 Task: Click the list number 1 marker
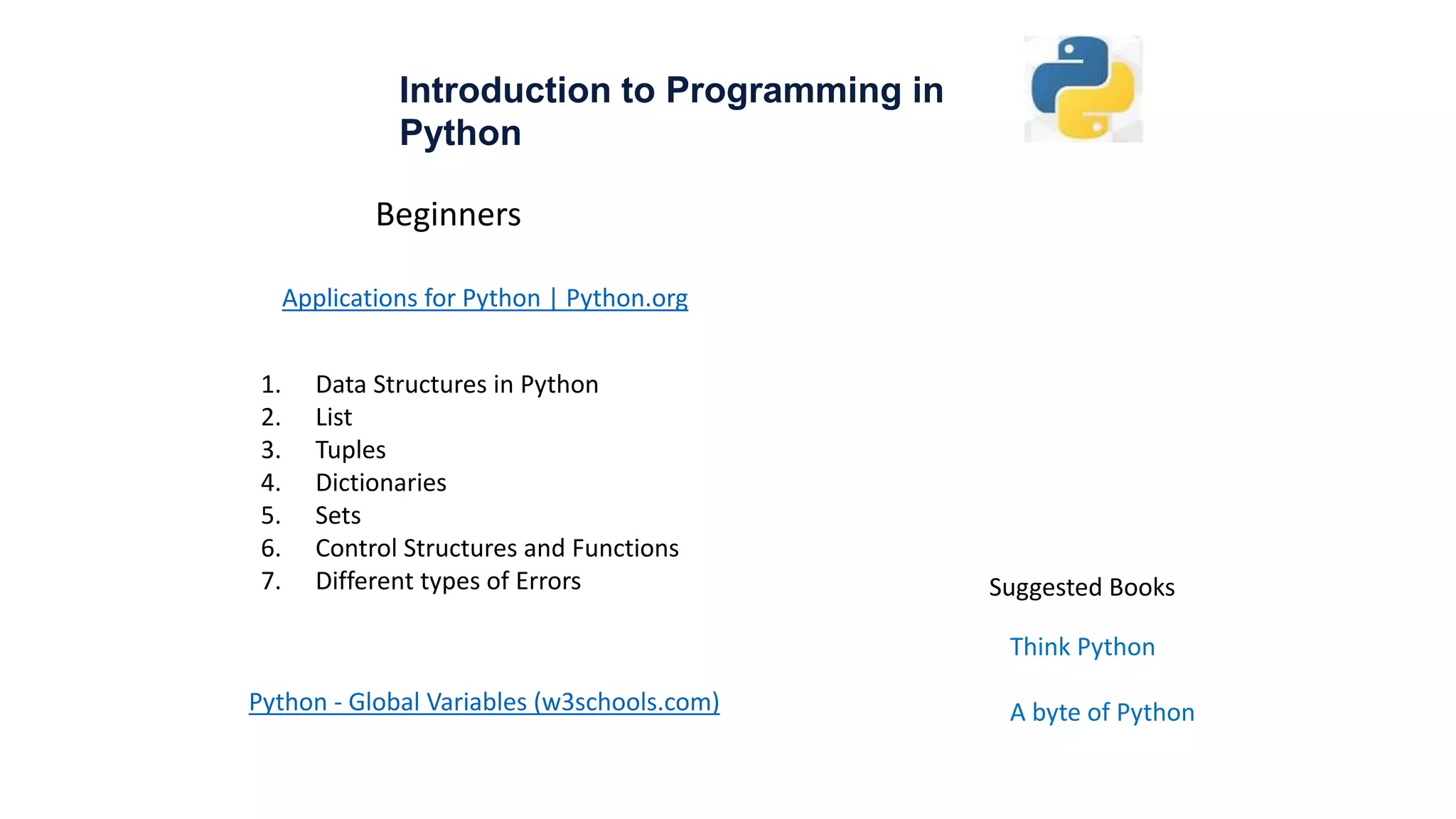tap(270, 385)
